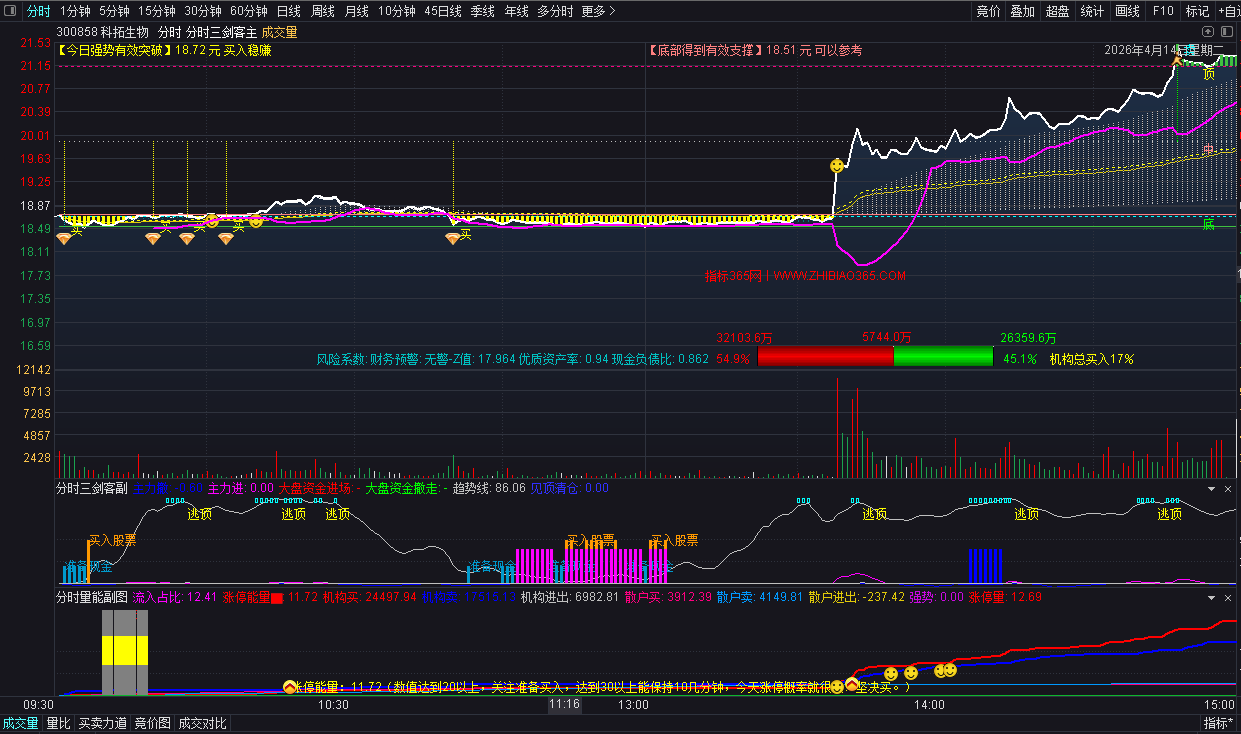Open the 超盘 view

(x=1058, y=11)
